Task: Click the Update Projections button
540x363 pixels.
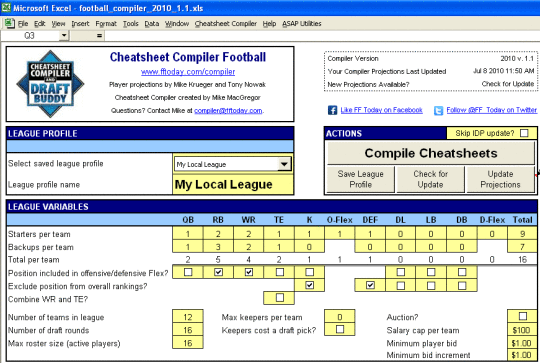Action: click(500, 179)
